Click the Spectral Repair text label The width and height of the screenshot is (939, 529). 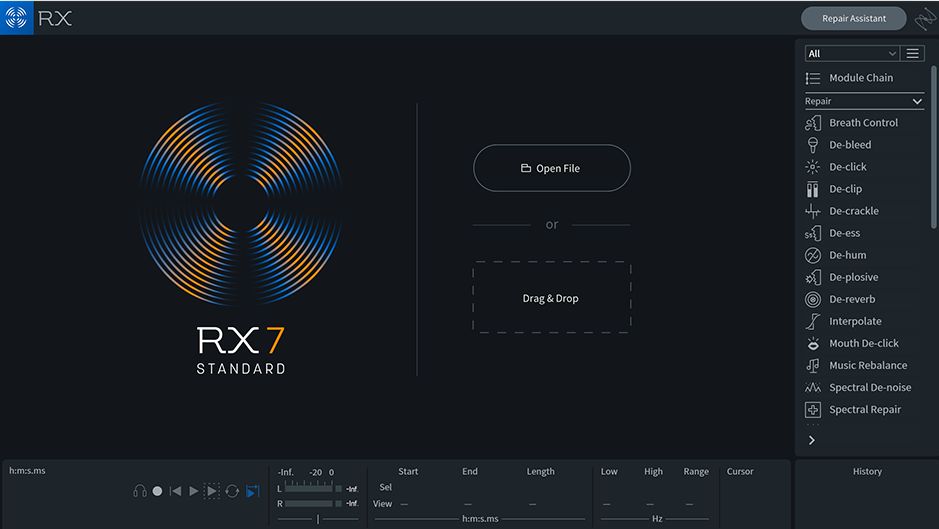tap(865, 410)
